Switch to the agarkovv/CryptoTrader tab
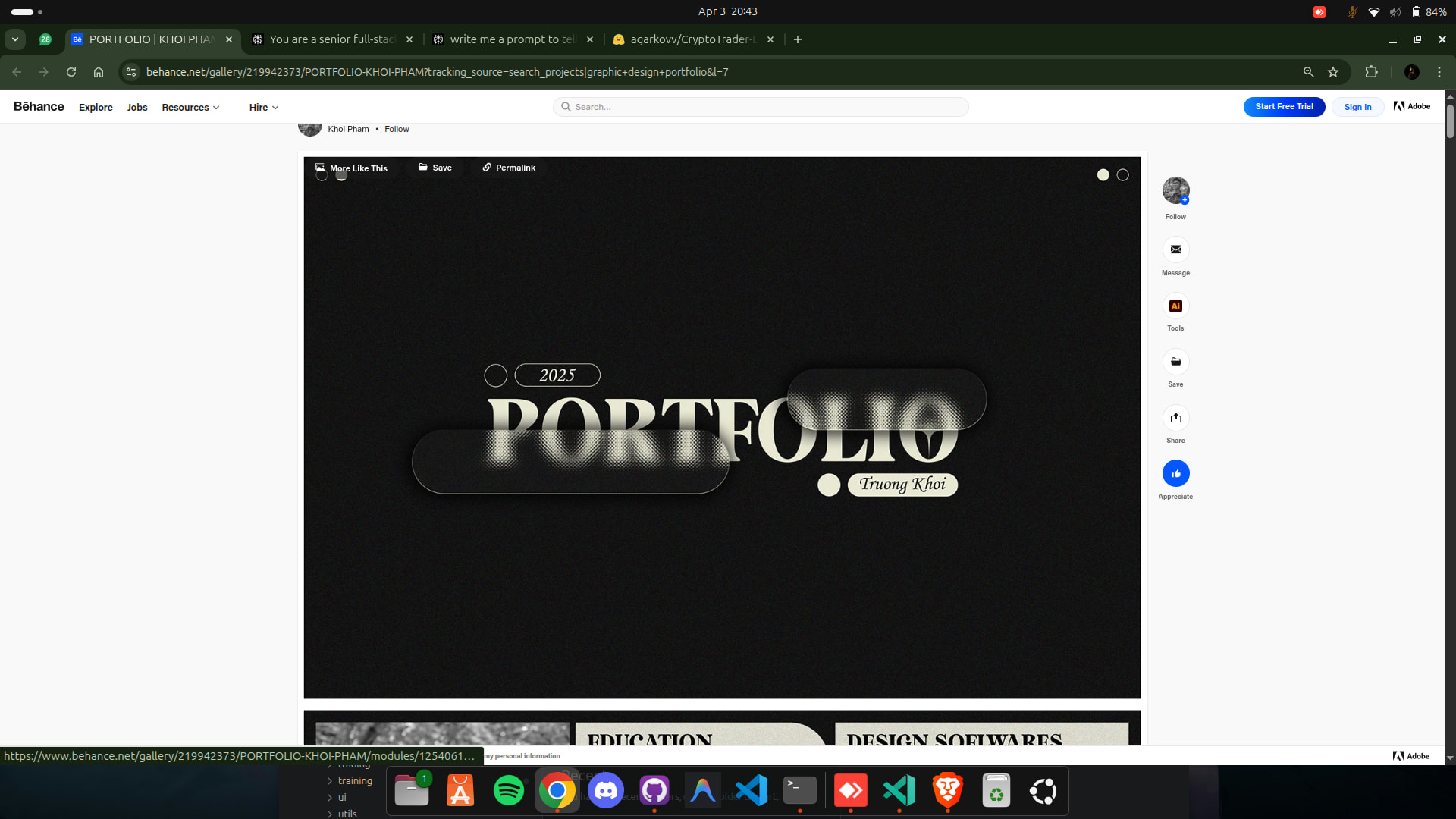 click(692, 39)
